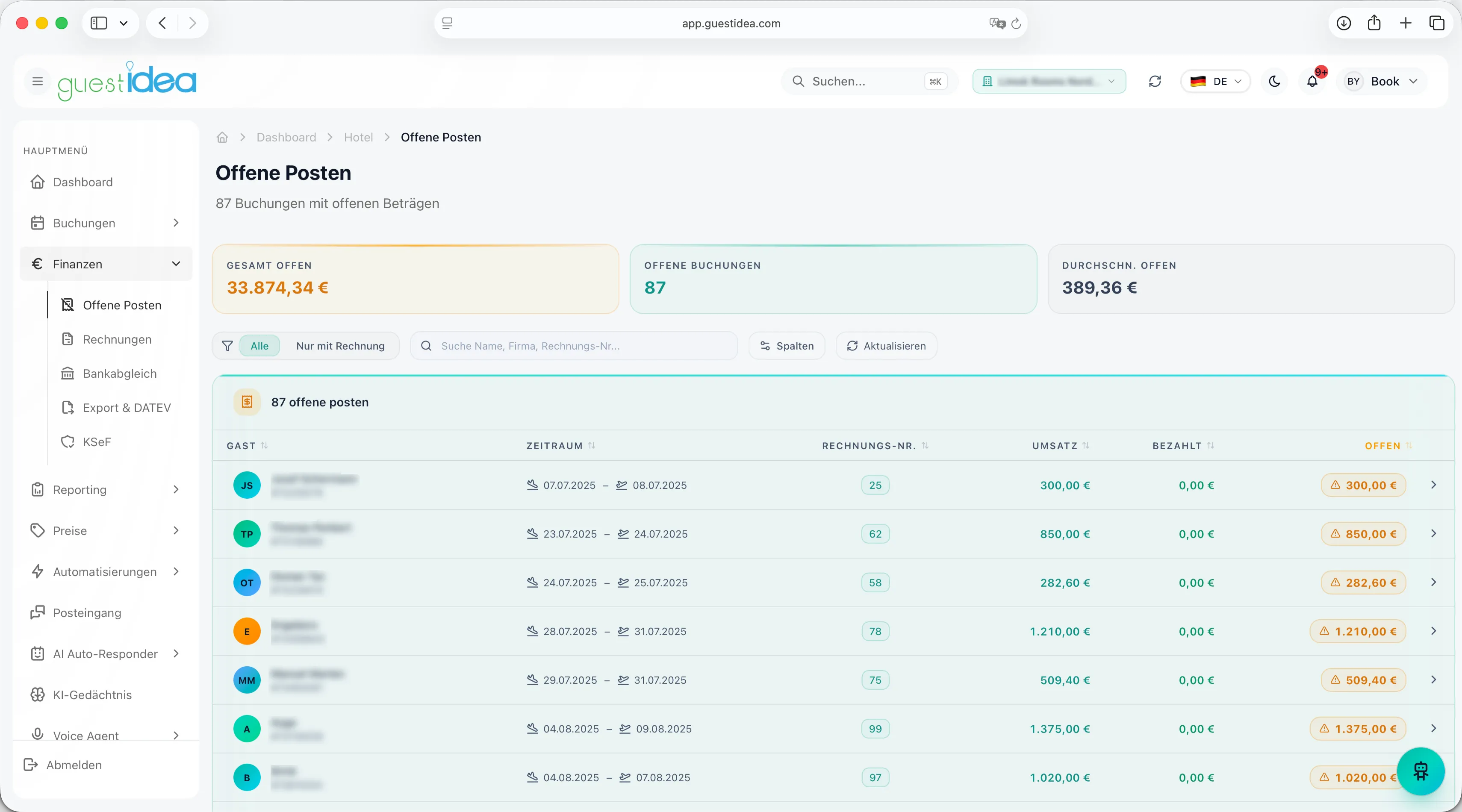Open Rechnungen in the sidebar
This screenshot has height=812, width=1462.
(117, 339)
